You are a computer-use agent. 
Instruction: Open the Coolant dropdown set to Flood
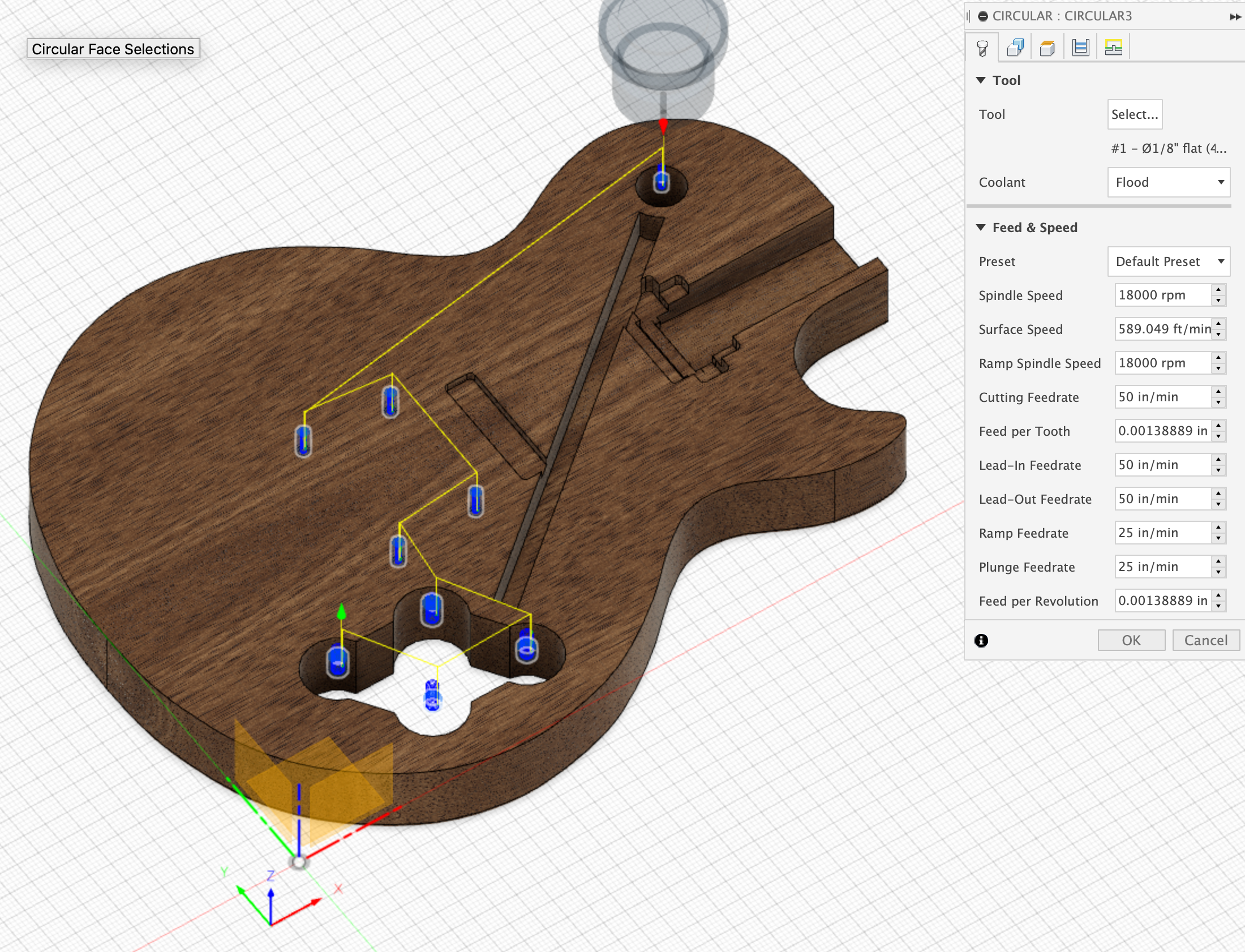tap(1168, 182)
